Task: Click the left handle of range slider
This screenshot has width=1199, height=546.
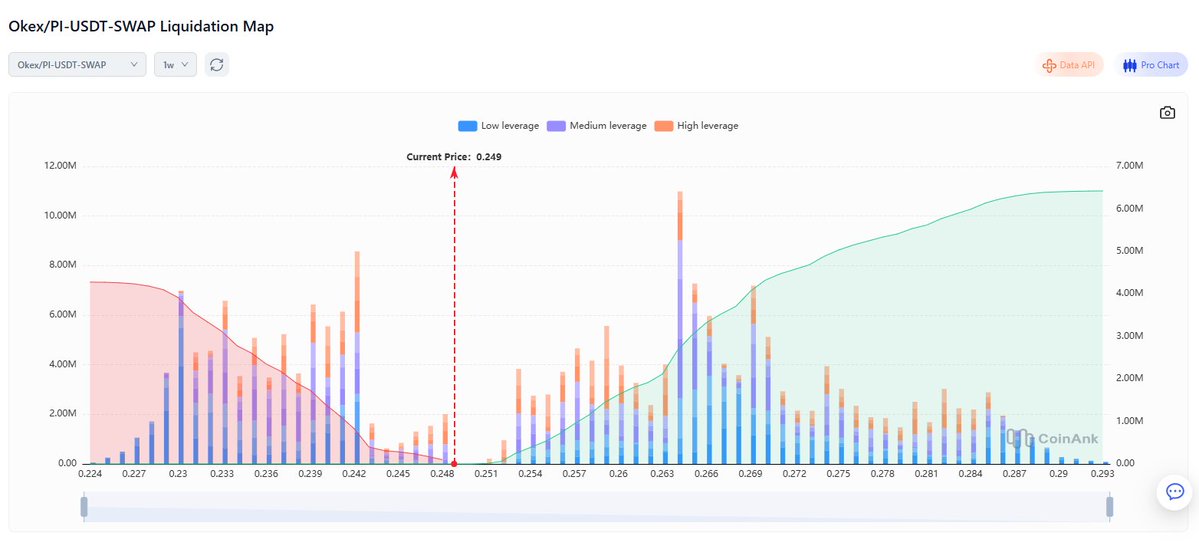Action: (84, 506)
